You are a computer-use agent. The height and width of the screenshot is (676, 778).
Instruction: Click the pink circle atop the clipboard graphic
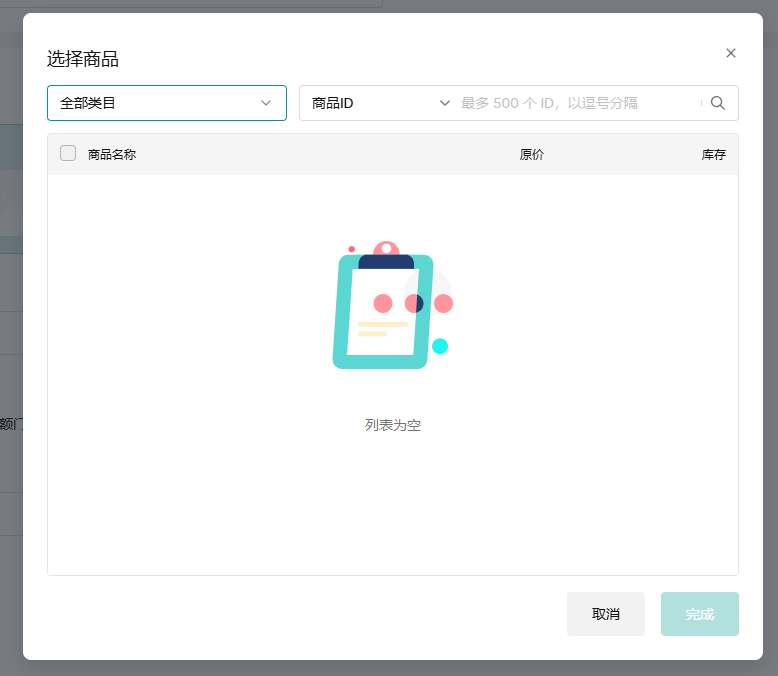(386, 248)
